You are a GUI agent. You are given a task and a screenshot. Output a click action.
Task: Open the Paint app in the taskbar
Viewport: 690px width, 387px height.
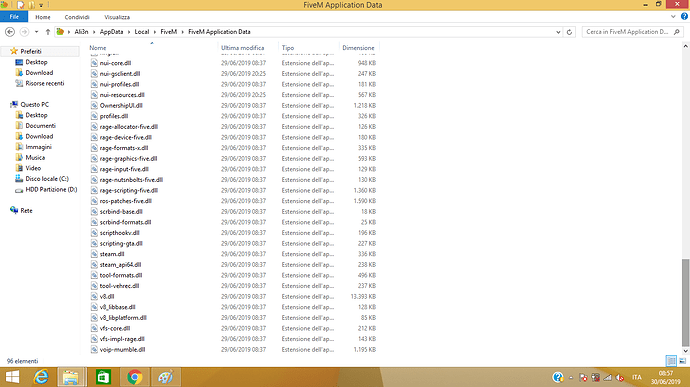[x=166, y=377]
